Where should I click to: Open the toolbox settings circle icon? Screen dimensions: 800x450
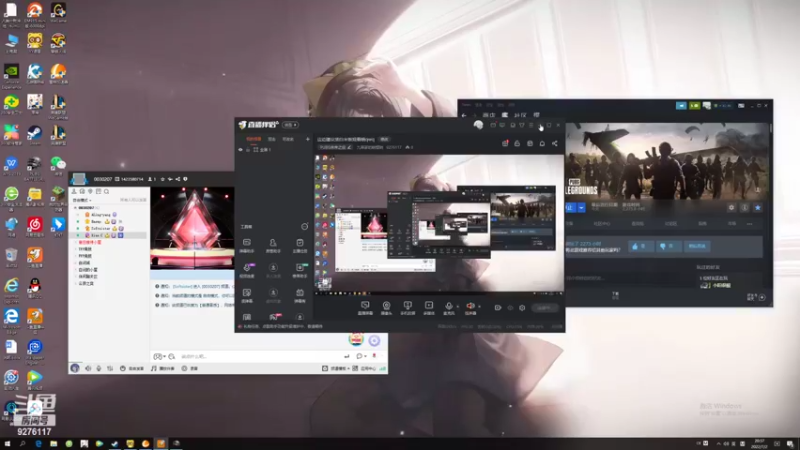305,227
